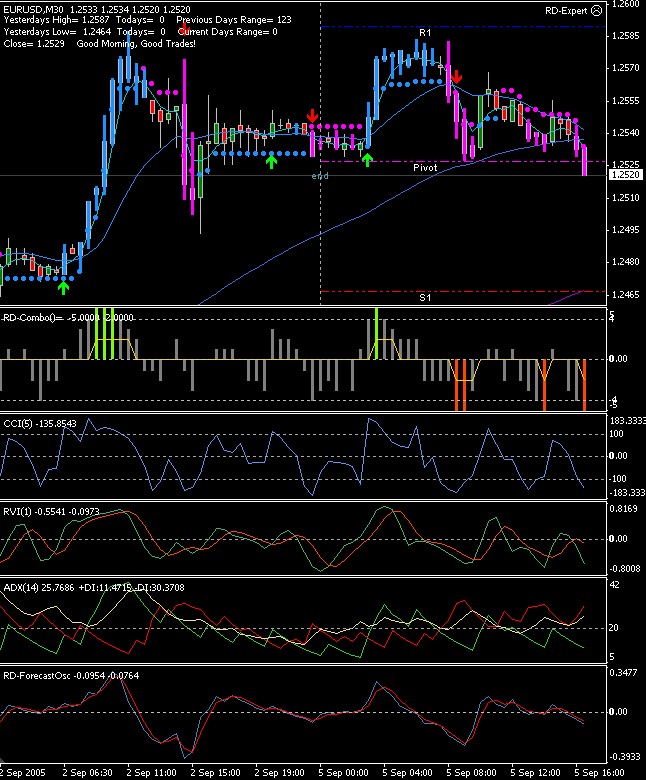The width and height of the screenshot is (646, 780).
Task: Click the 'Yesterdays High= 1.2587' text
Action: point(56,20)
